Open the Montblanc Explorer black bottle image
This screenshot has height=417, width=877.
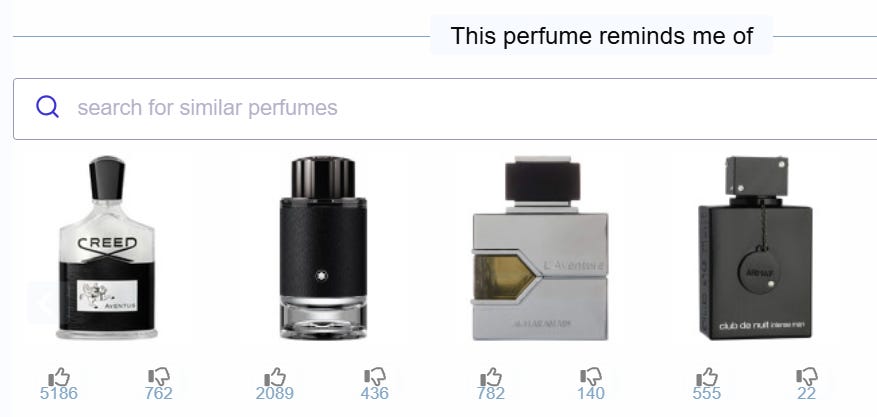323,248
